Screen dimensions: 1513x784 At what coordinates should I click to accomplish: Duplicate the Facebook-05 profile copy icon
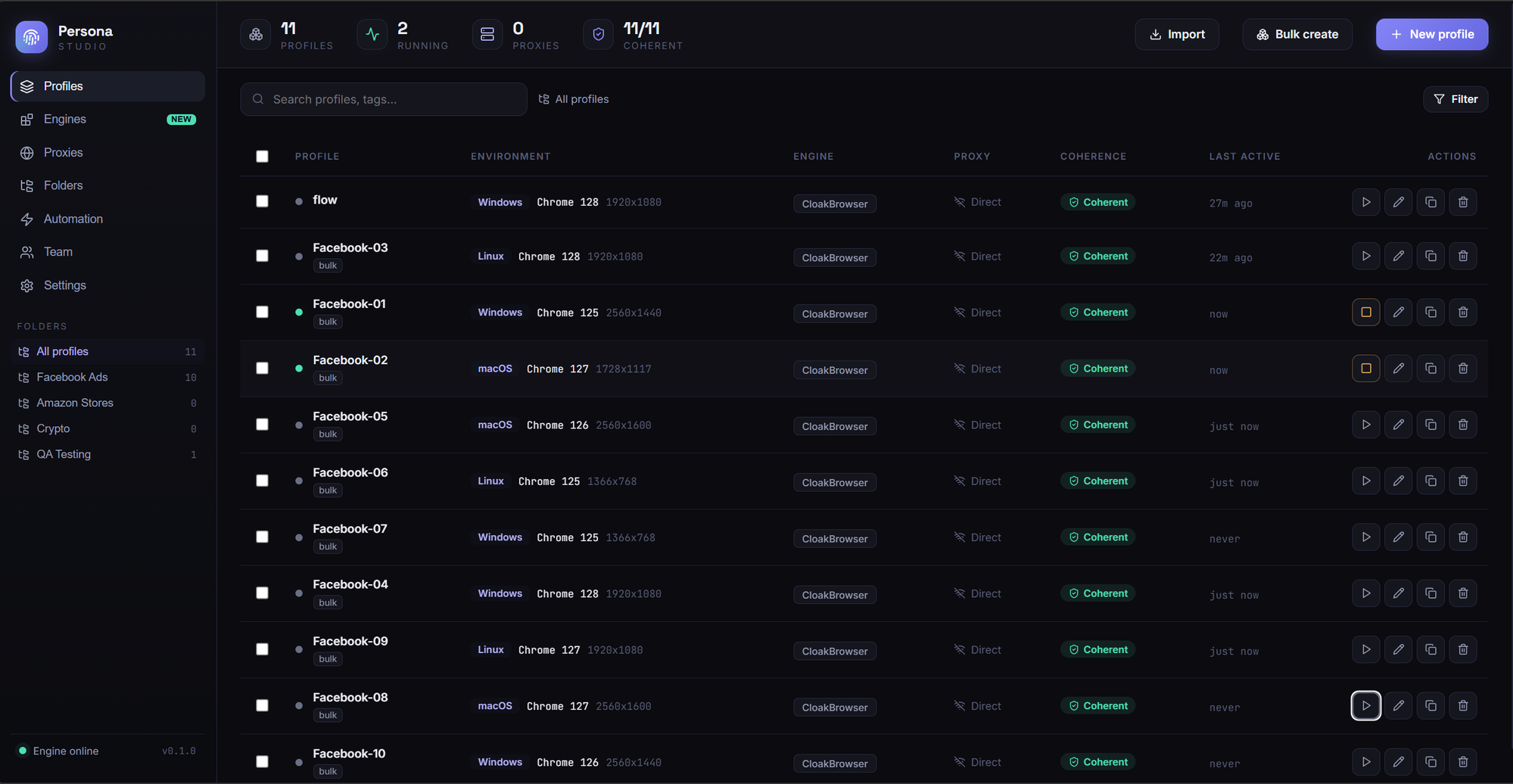pos(1431,425)
